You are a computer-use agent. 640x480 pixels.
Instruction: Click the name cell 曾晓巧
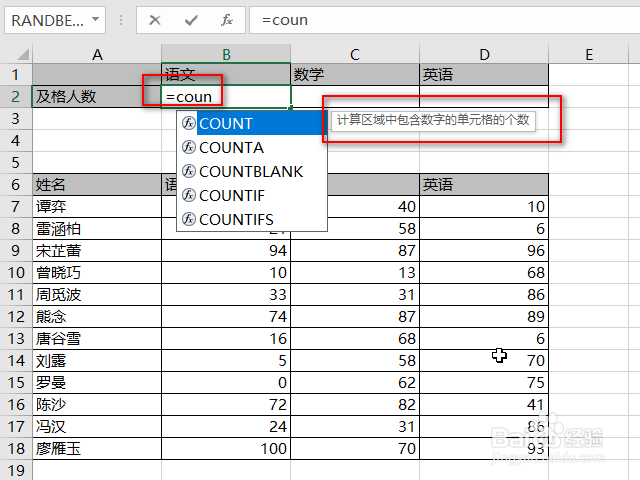[x=97, y=273]
